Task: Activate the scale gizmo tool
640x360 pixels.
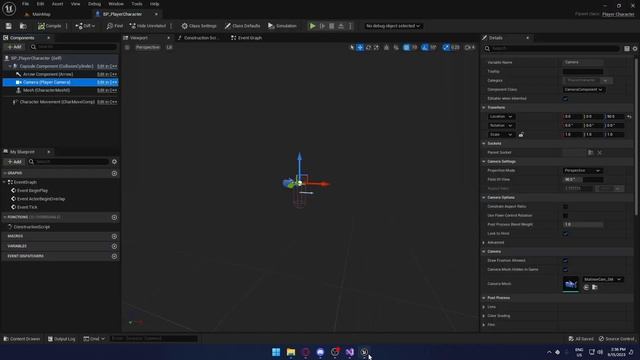Action: point(376,47)
